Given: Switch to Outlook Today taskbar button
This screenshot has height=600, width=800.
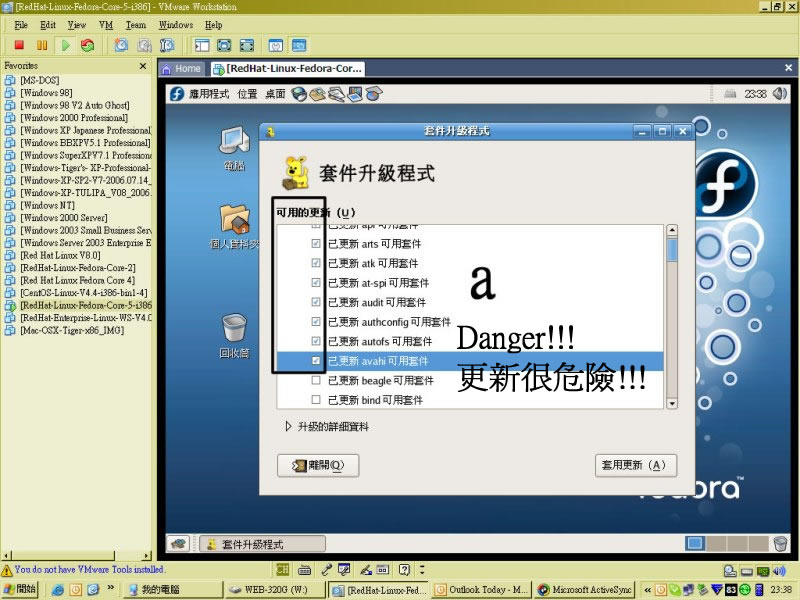Looking at the screenshot, I should coord(481,590).
